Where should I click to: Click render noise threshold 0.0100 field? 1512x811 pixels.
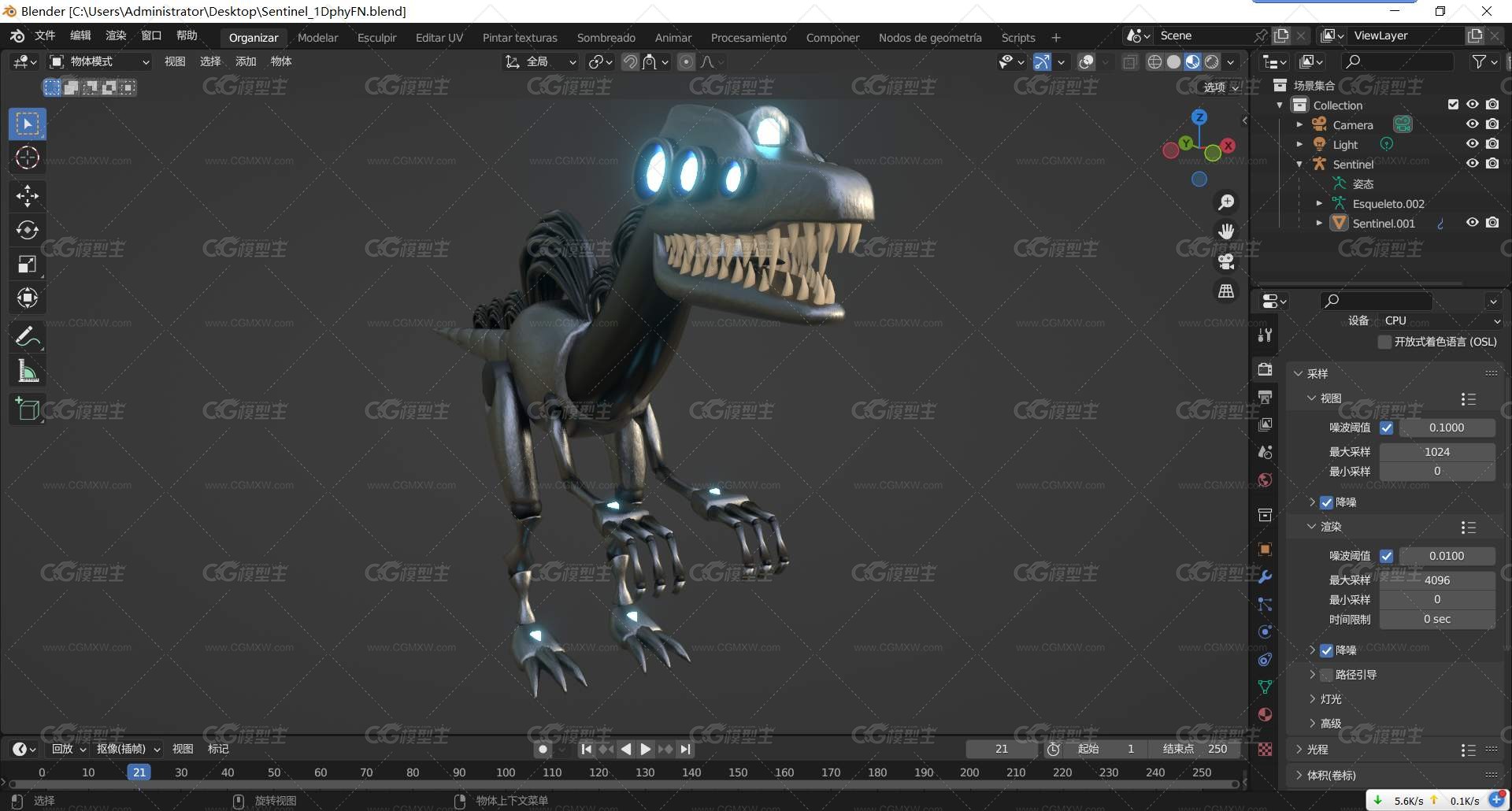point(1447,556)
